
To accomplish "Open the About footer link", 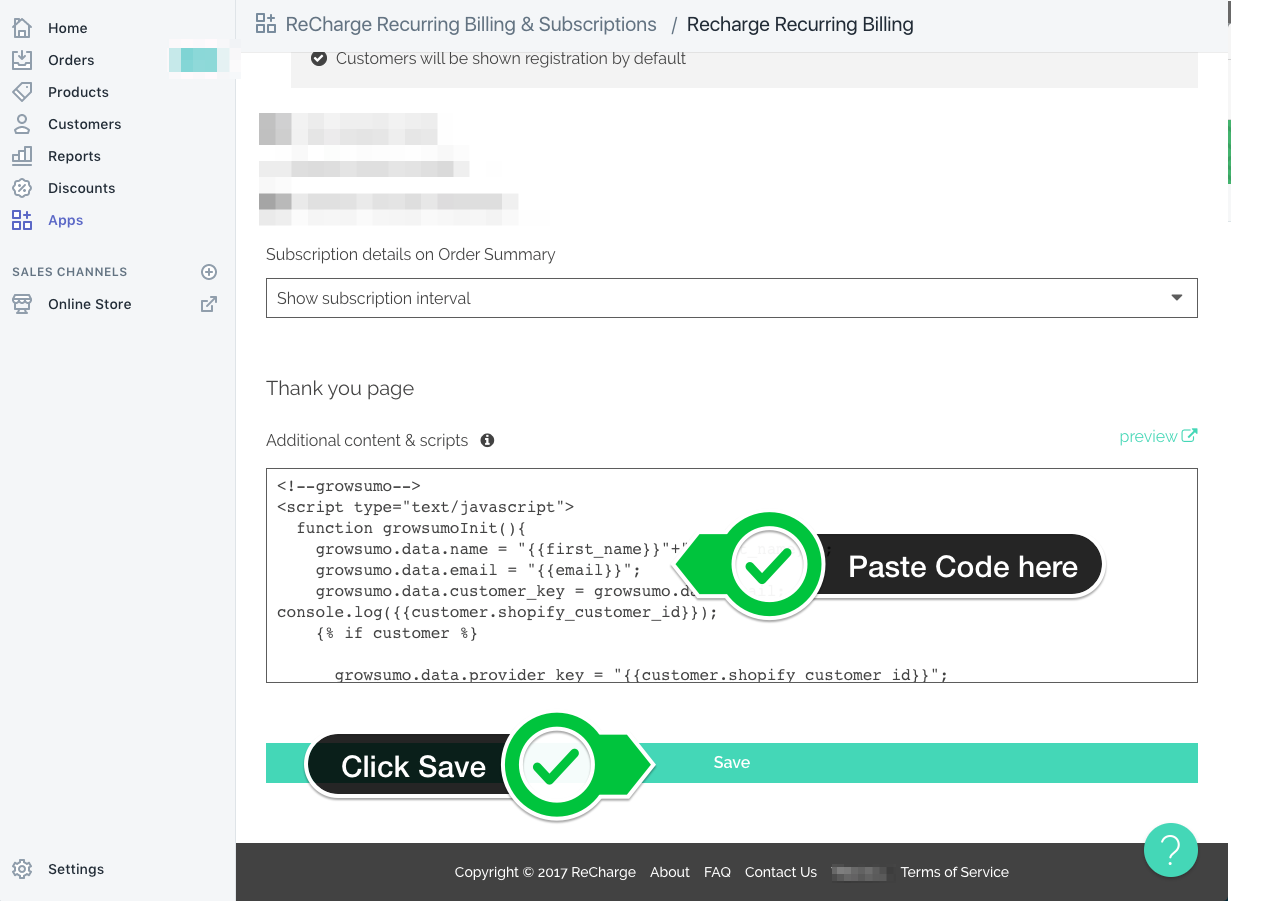I will pyautogui.click(x=670, y=872).
